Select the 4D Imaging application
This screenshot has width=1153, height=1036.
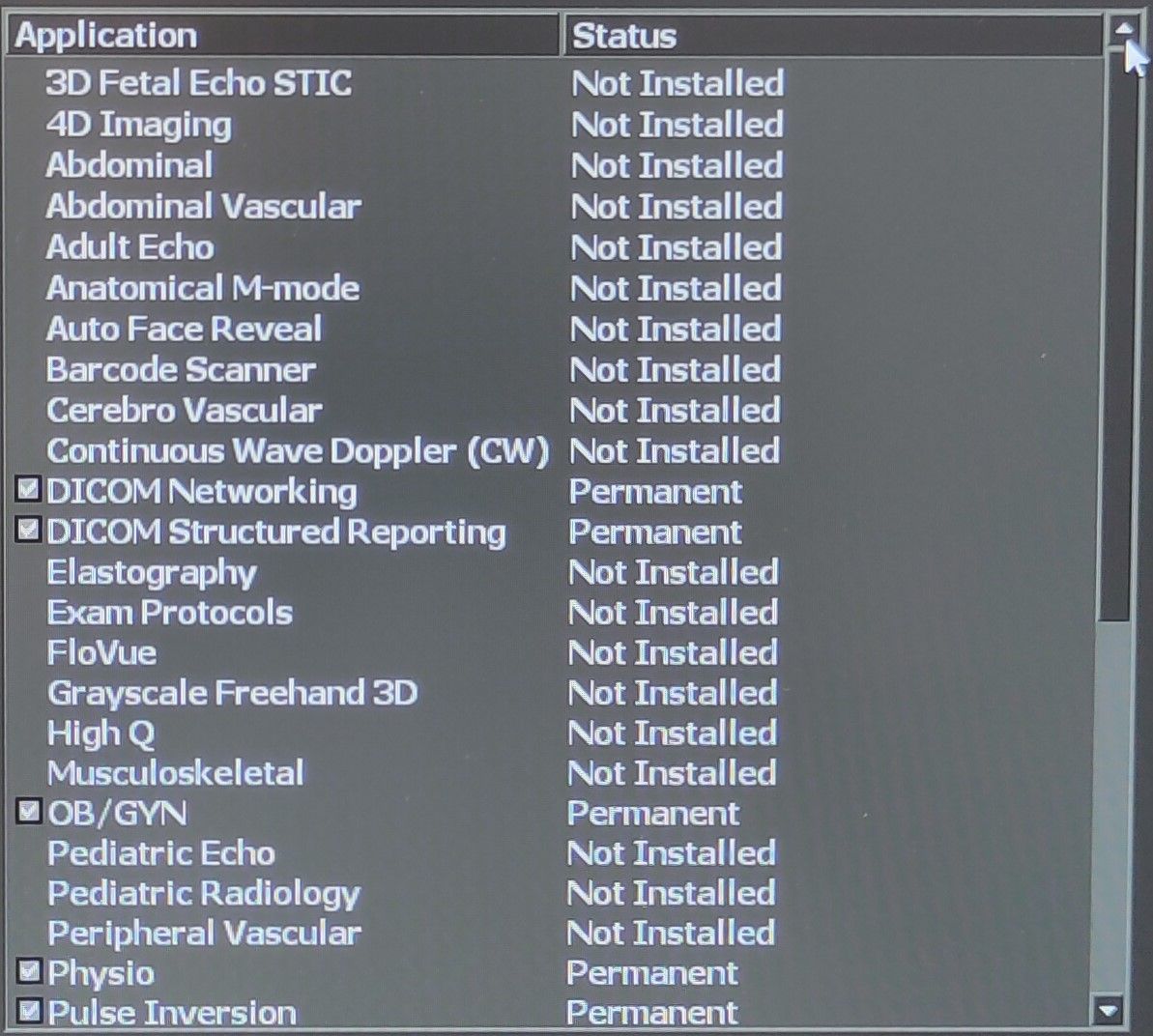click(x=139, y=125)
